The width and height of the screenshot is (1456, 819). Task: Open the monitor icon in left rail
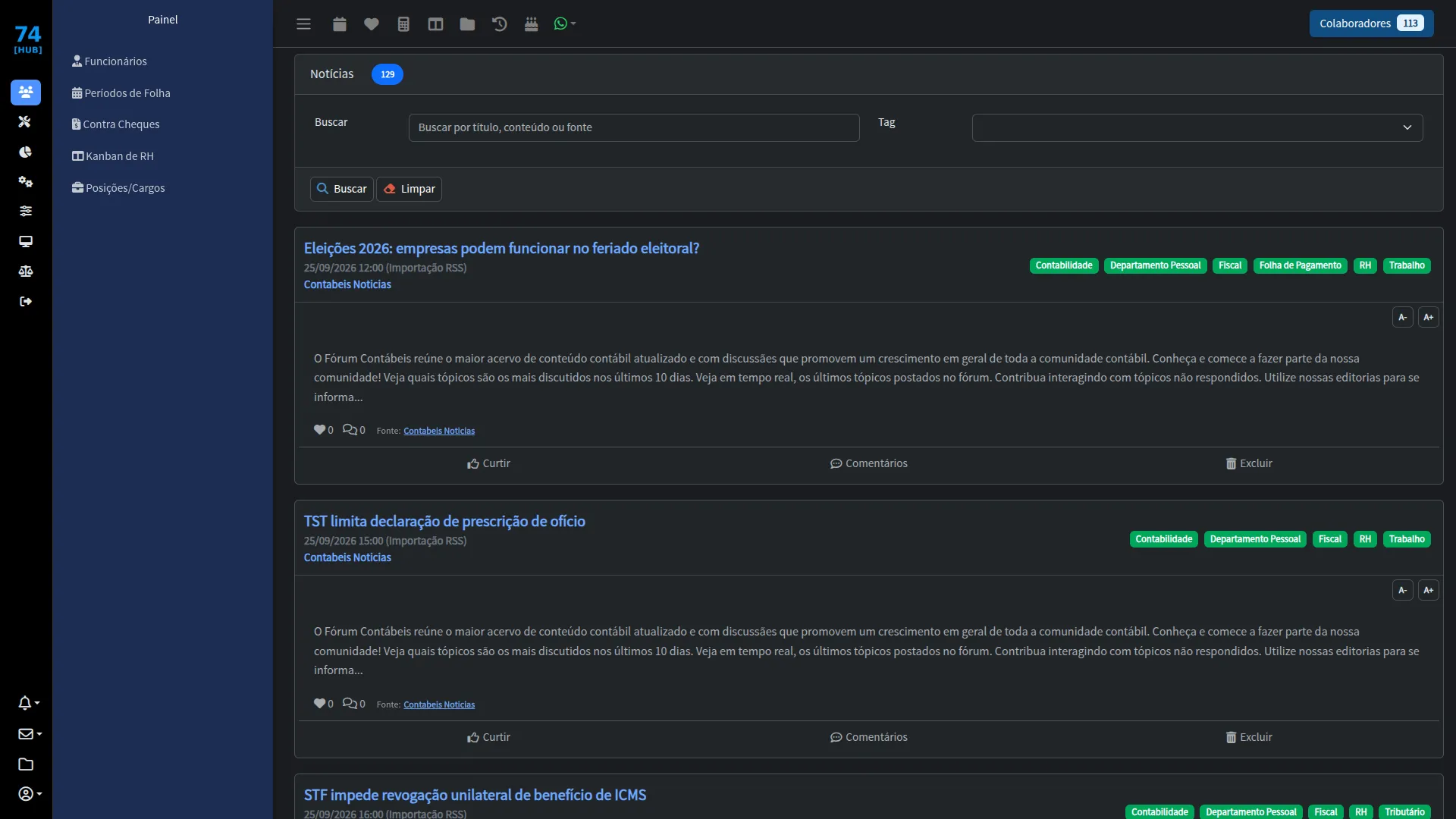click(x=26, y=241)
